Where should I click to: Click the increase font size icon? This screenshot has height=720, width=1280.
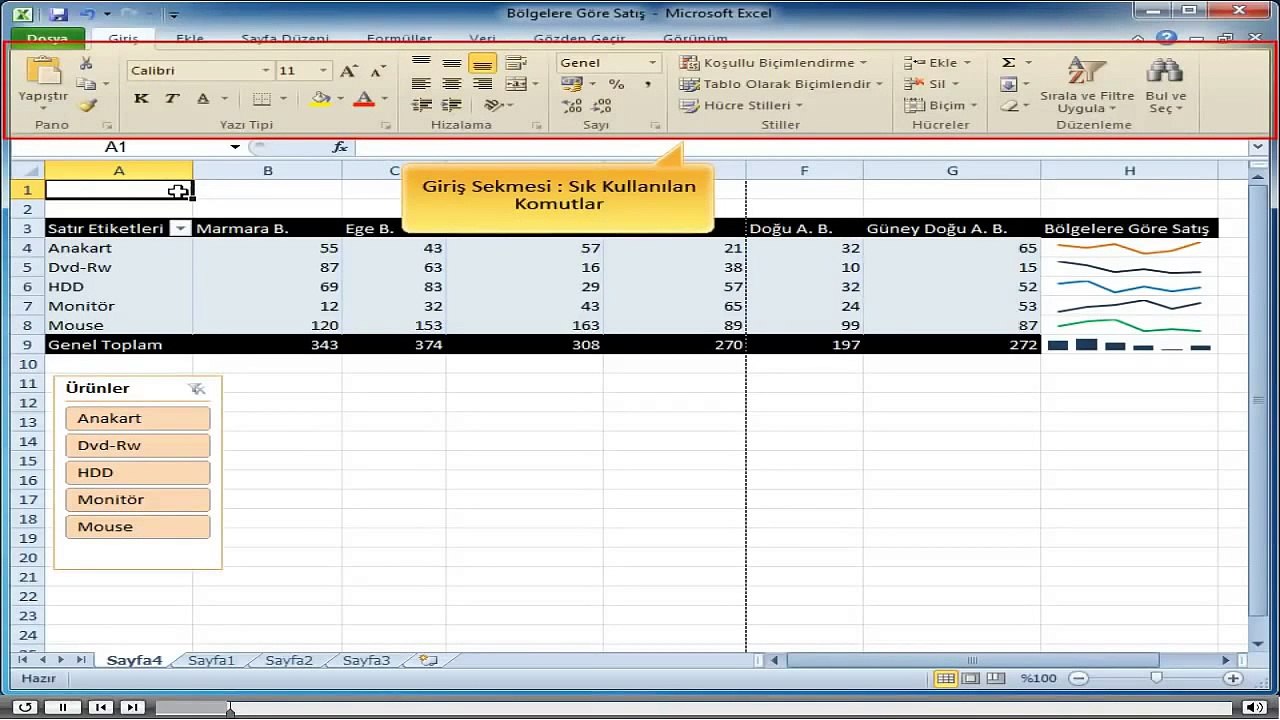coord(348,71)
